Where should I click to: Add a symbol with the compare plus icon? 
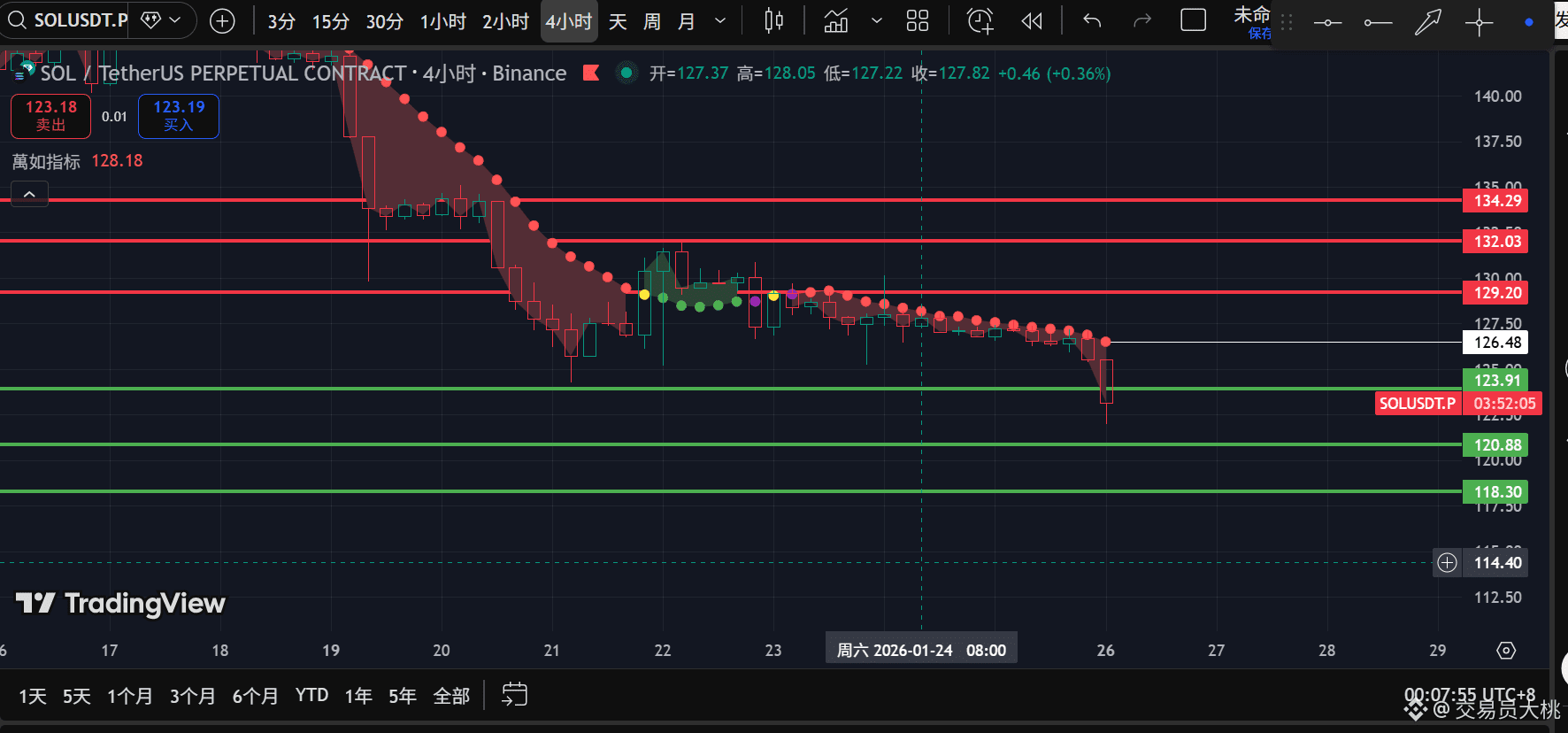[x=222, y=21]
